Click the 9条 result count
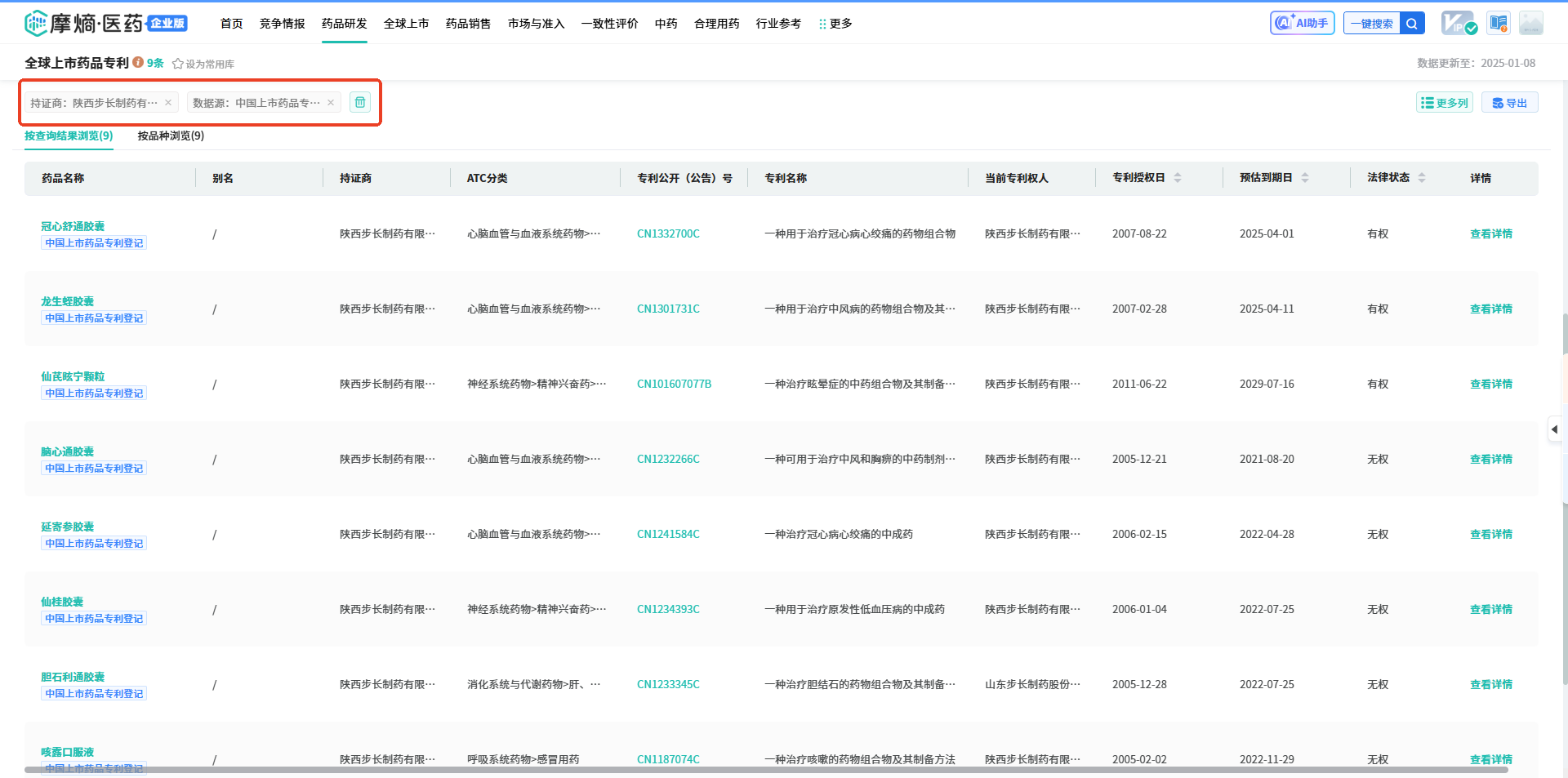Image resolution: width=1568 pixels, height=778 pixels. [155, 63]
